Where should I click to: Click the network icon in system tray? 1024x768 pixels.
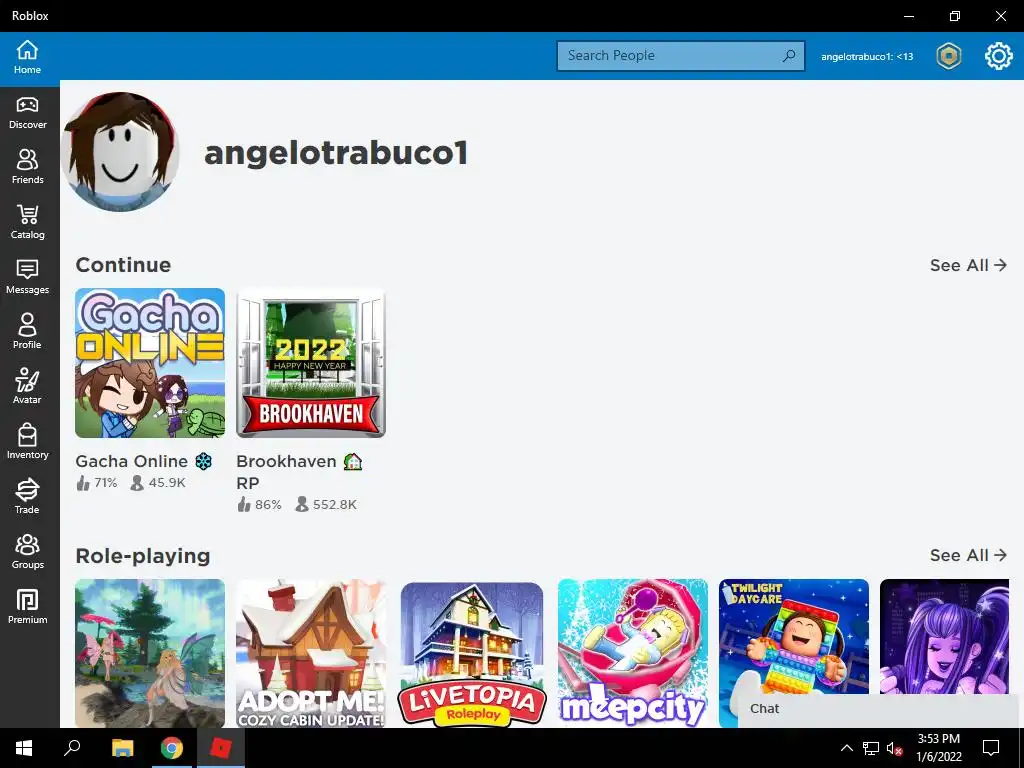pyautogui.click(x=871, y=748)
